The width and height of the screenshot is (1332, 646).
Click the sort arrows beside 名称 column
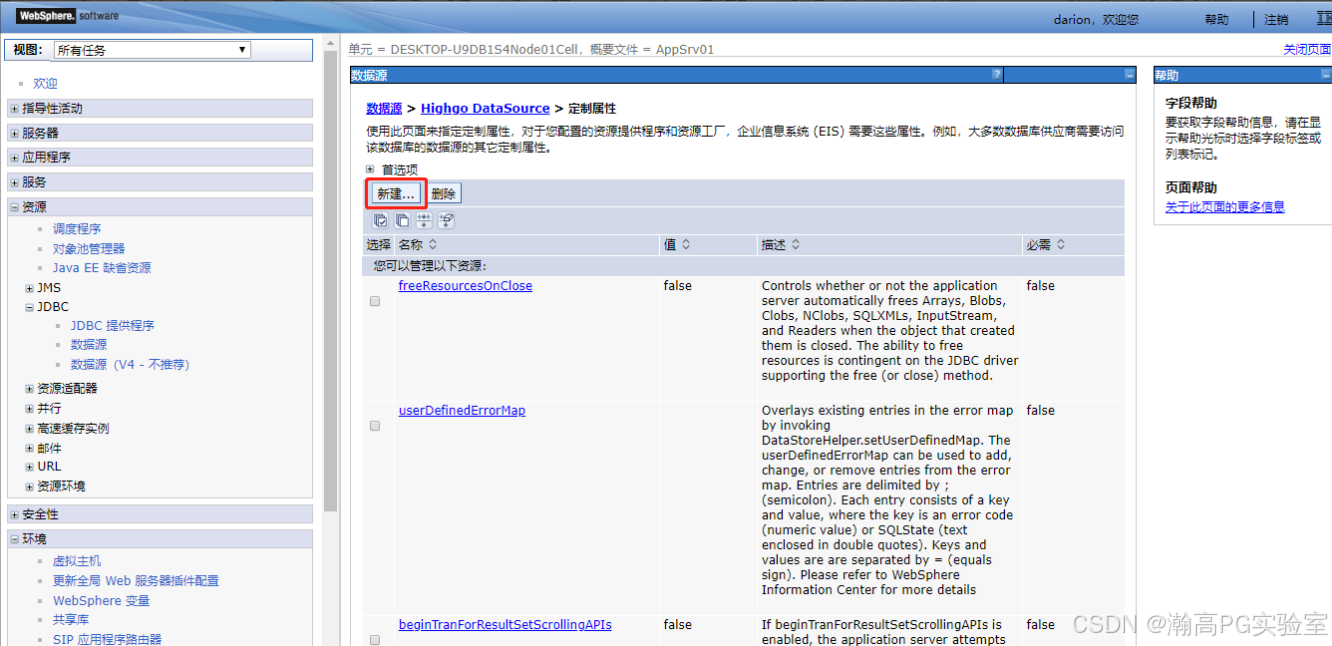click(433, 244)
